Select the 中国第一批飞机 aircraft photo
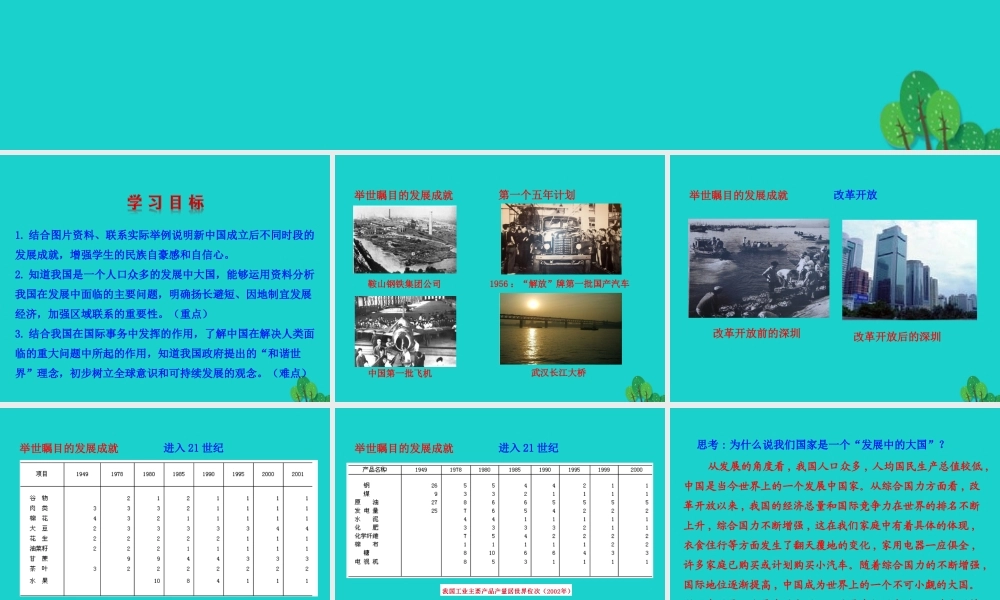 pyautogui.click(x=406, y=331)
